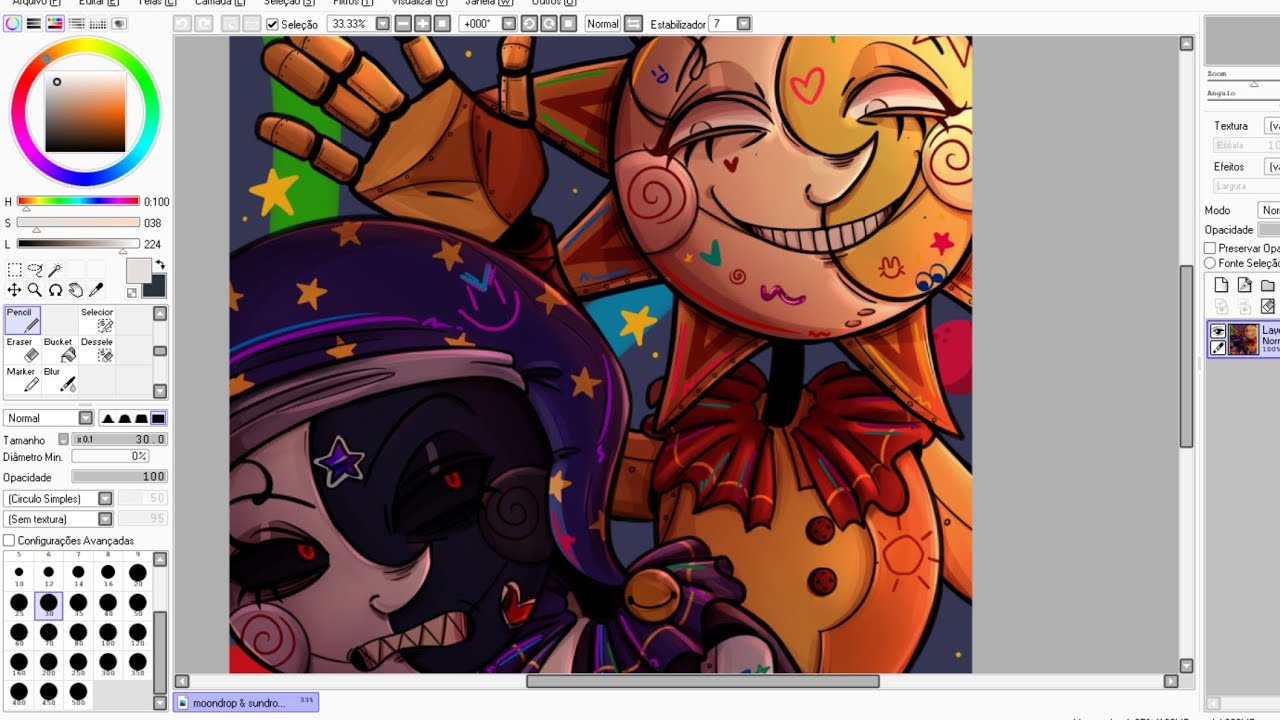
Task: Toggle the Seleção checkbox
Action: [272, 24]
